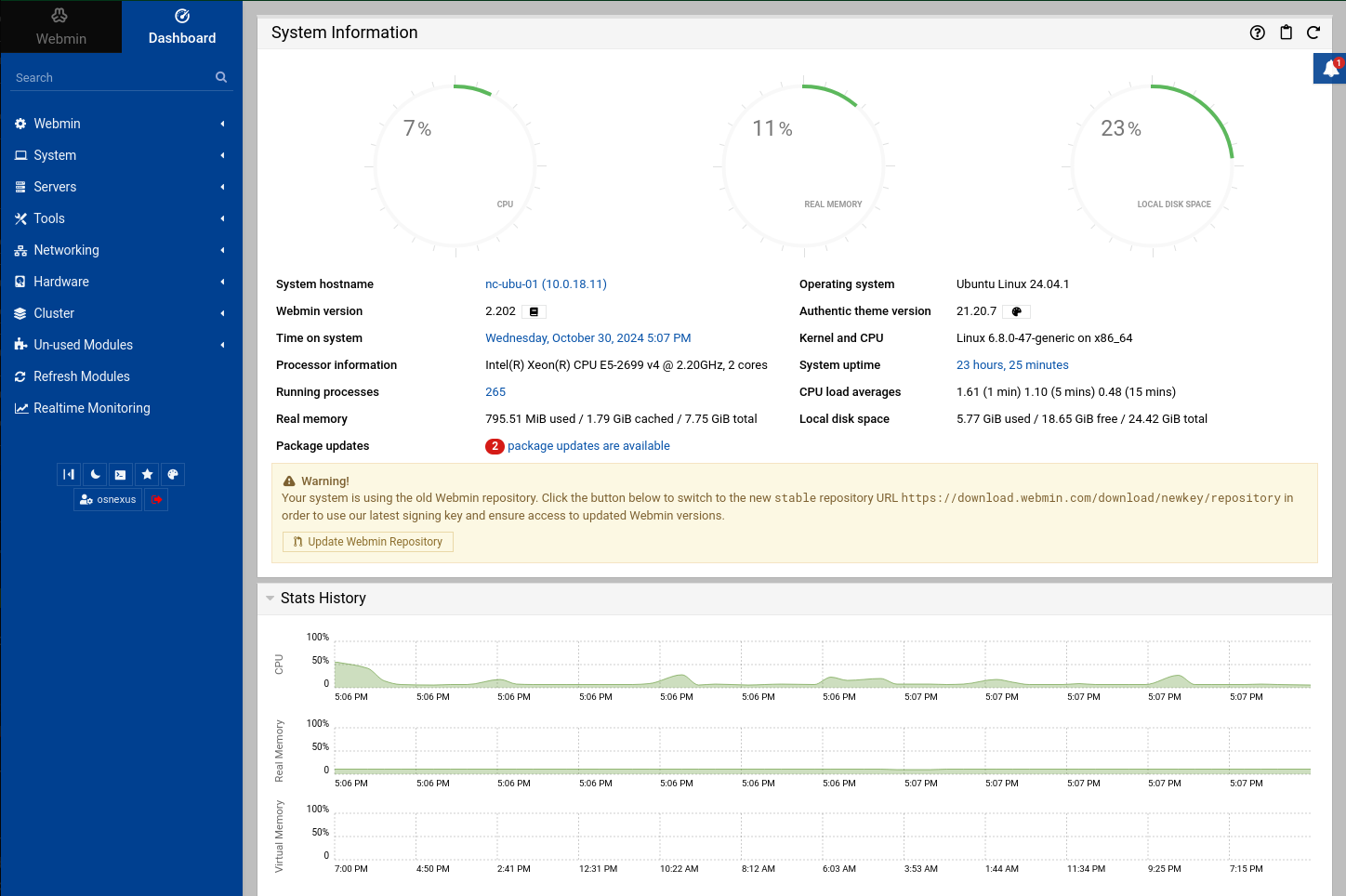1346x896 pixels.
Task: Click the red logout icon
Action: [157, 500]
